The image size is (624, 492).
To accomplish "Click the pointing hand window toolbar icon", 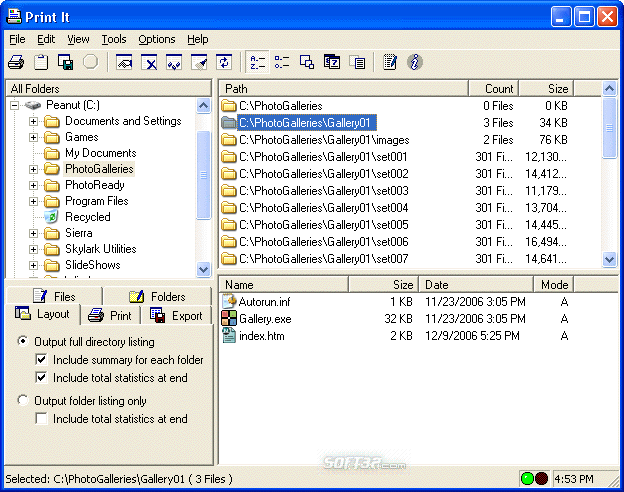I will [124, 62].
